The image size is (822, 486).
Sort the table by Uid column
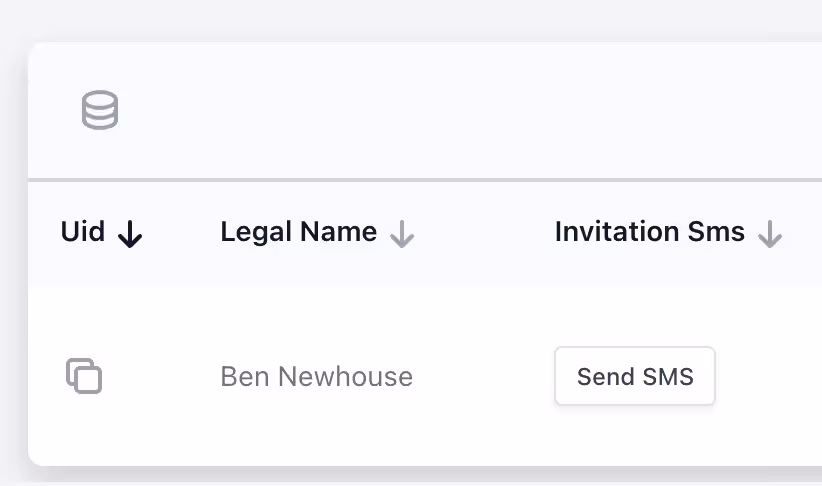tap(101, 232)
